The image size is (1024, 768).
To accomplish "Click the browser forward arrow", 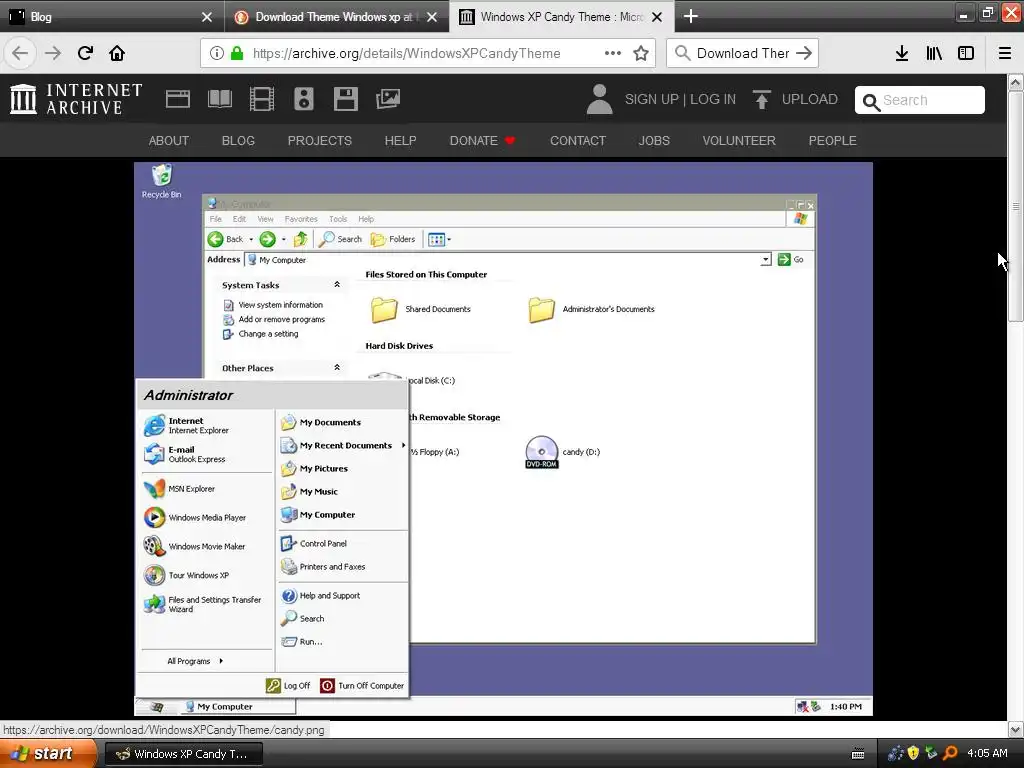I will click(x=53, y=53).
